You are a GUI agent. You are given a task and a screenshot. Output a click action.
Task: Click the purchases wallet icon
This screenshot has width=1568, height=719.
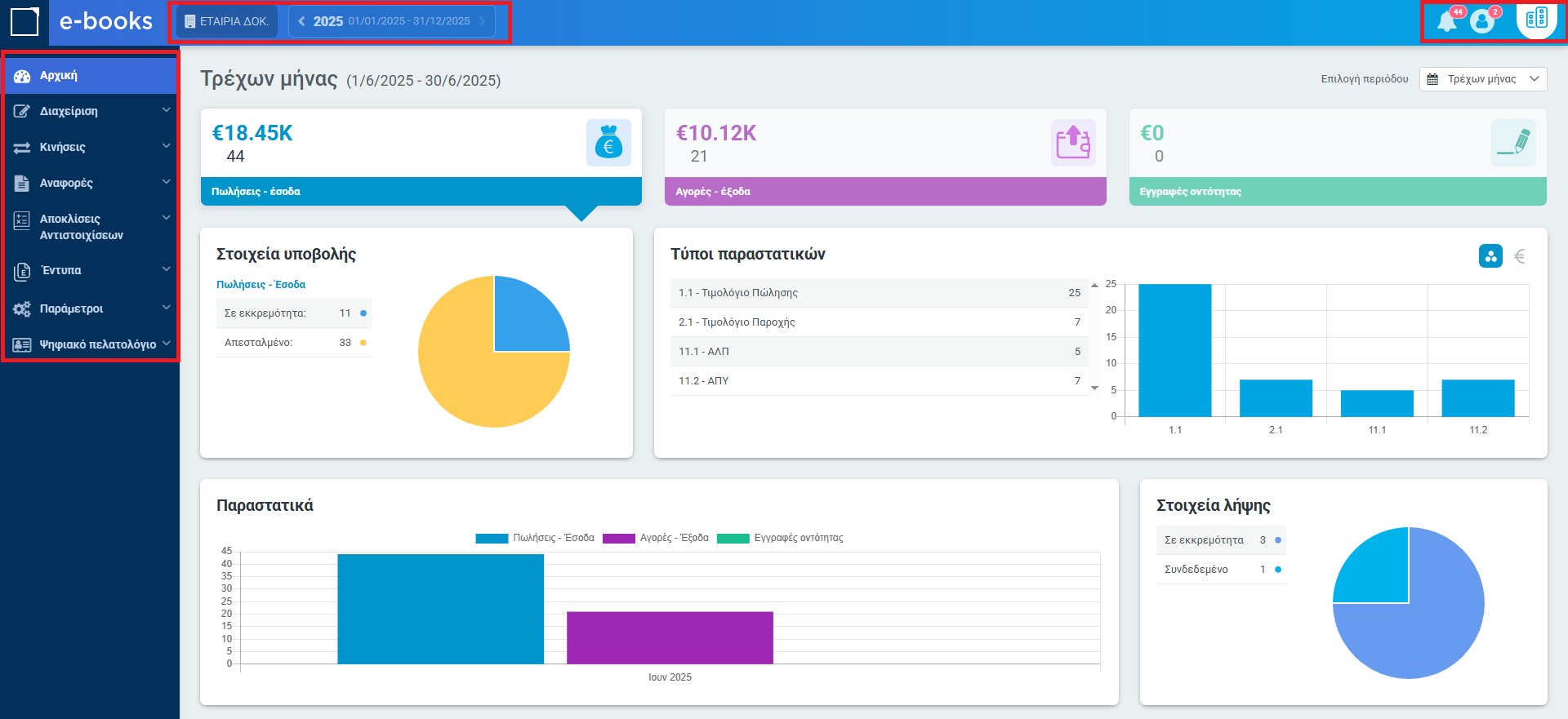click(1072, 143)
